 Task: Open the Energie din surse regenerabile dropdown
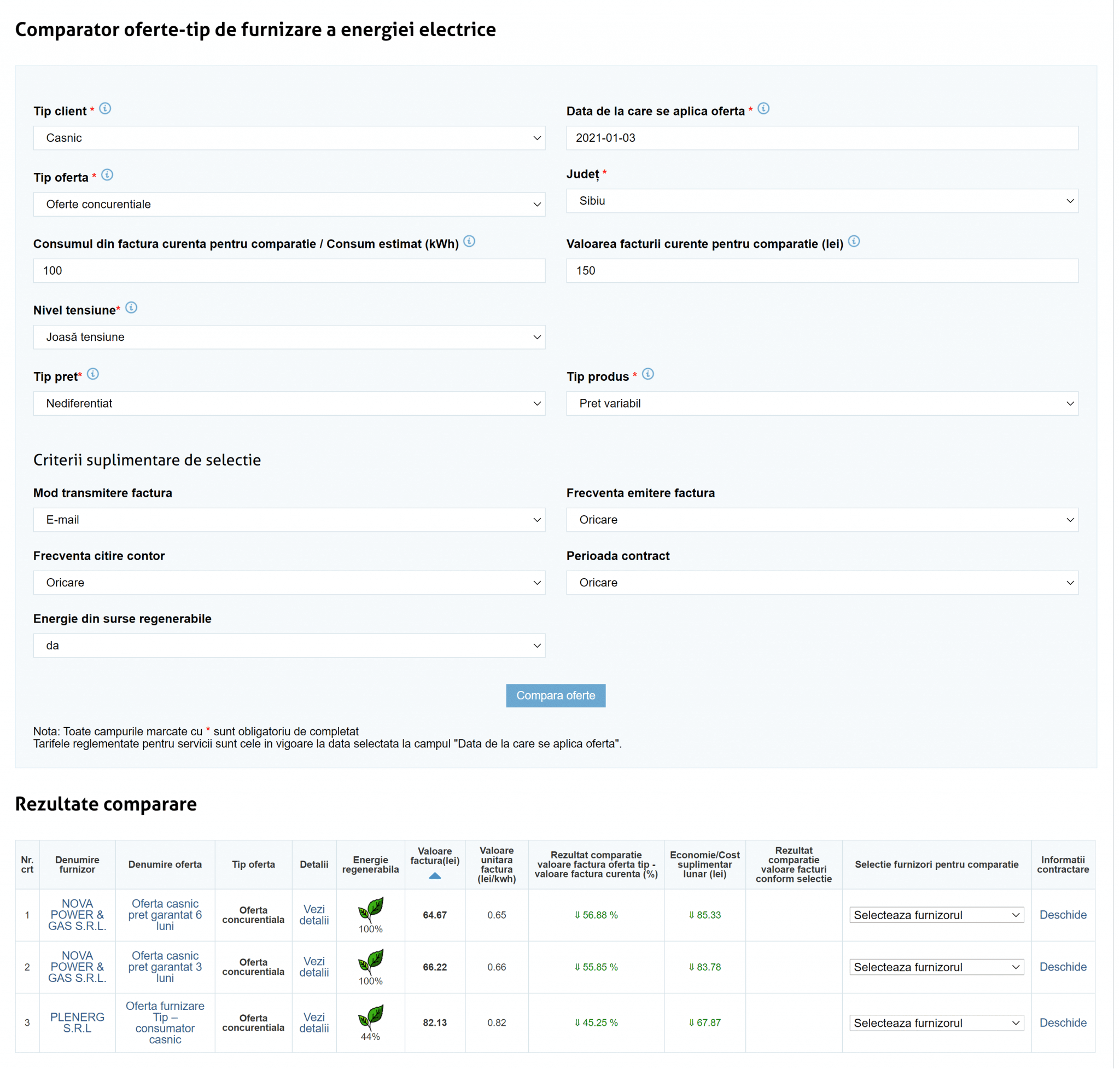coord(289,646)
